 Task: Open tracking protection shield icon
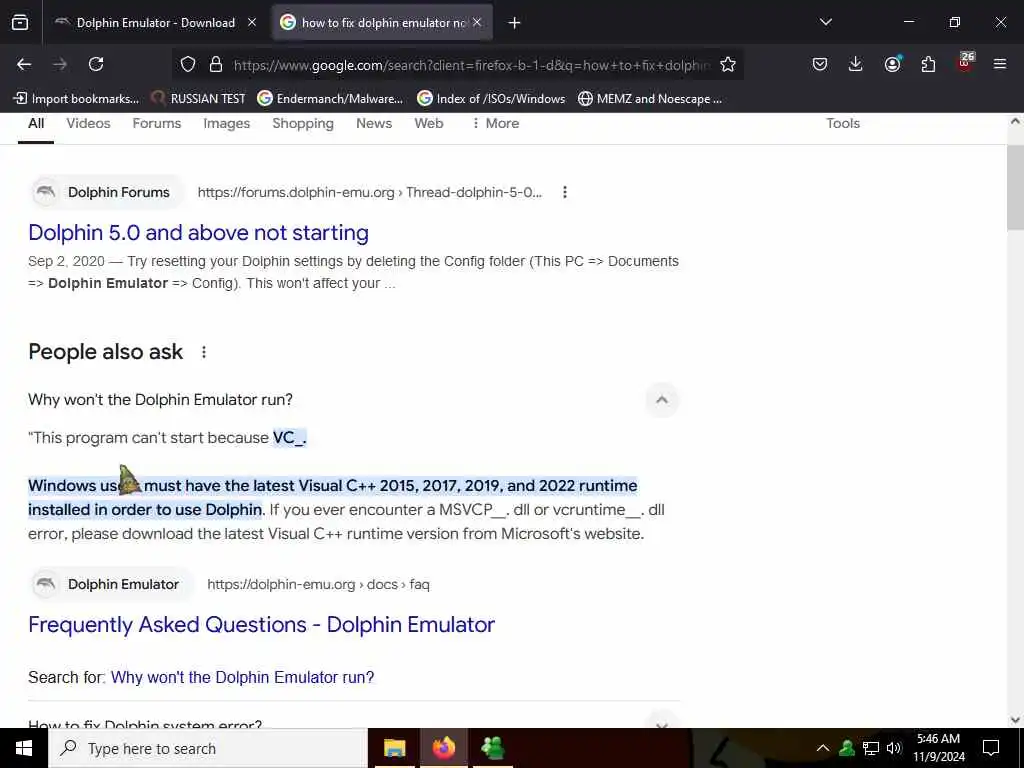(188, 64)
